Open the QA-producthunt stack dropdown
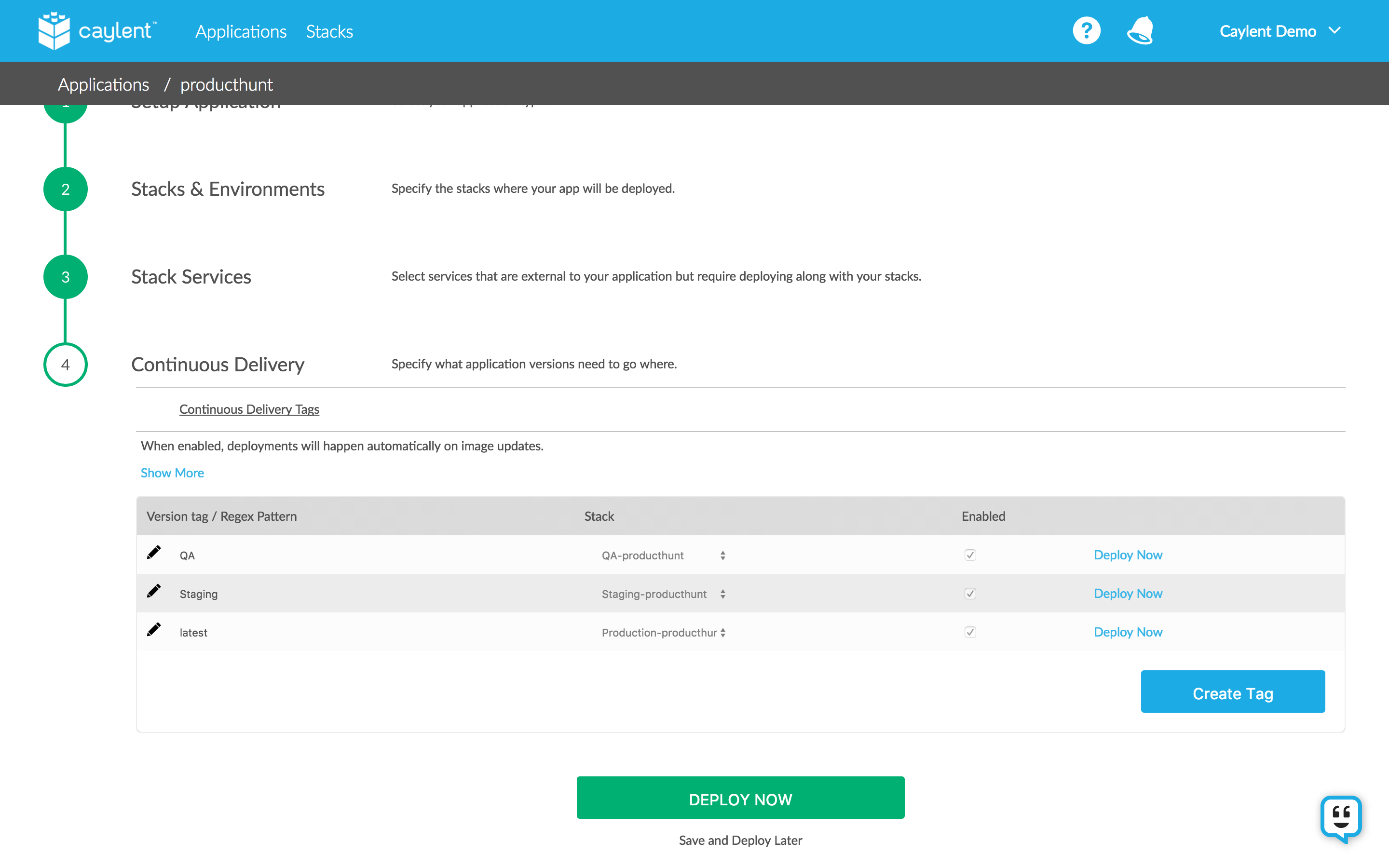1389x868 pixels. coord(663,556)
